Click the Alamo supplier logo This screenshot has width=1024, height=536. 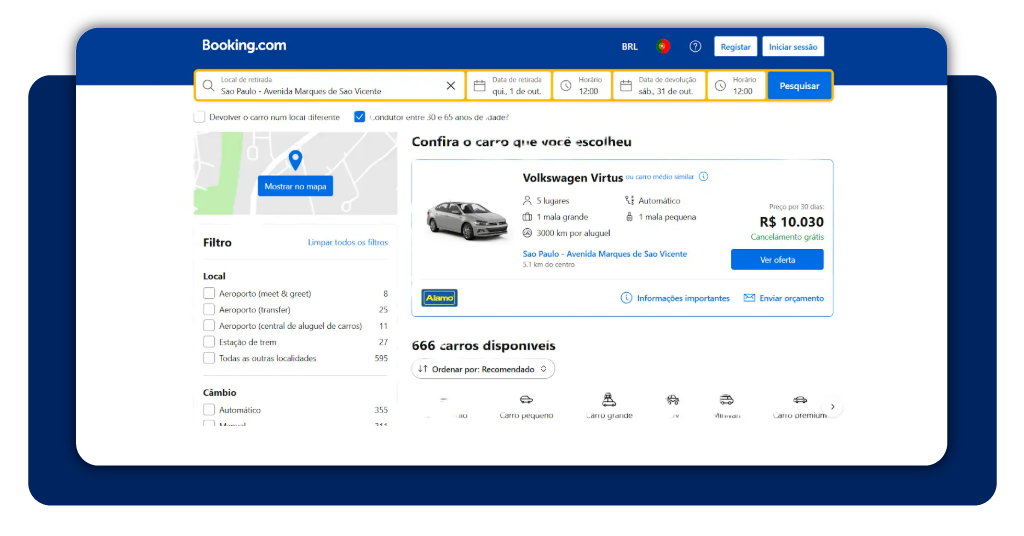pyautogui.click(x=440, y=298)
